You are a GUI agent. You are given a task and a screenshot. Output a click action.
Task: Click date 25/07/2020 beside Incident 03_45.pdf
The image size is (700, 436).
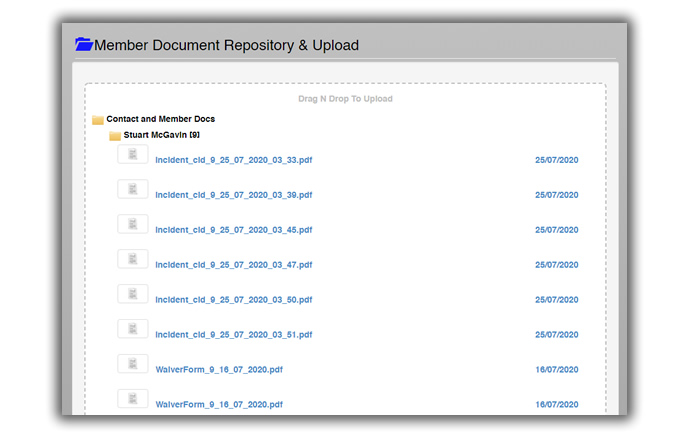556,230
